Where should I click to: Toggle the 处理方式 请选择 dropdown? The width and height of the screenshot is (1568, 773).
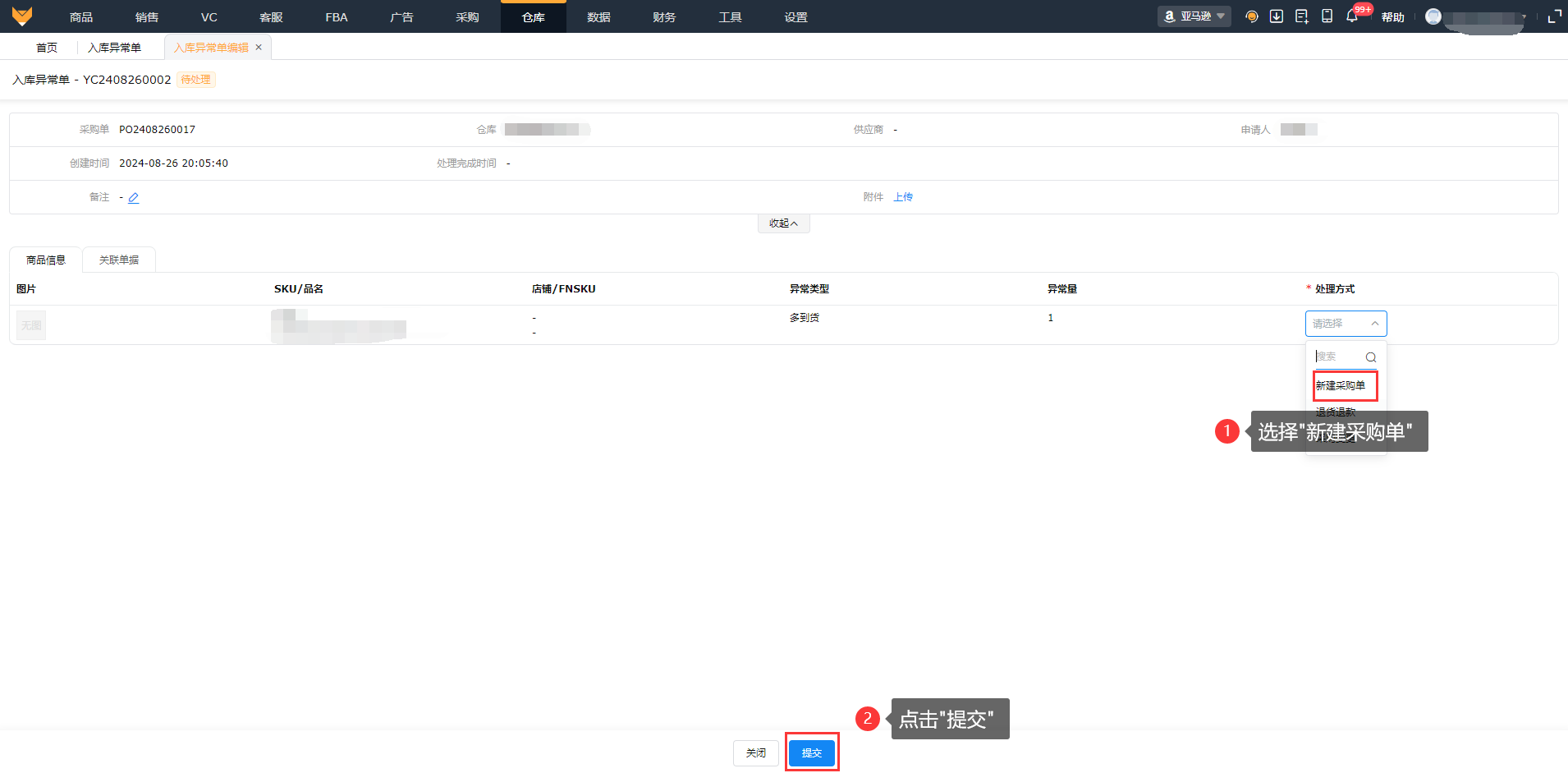[x=1346, y=324]
